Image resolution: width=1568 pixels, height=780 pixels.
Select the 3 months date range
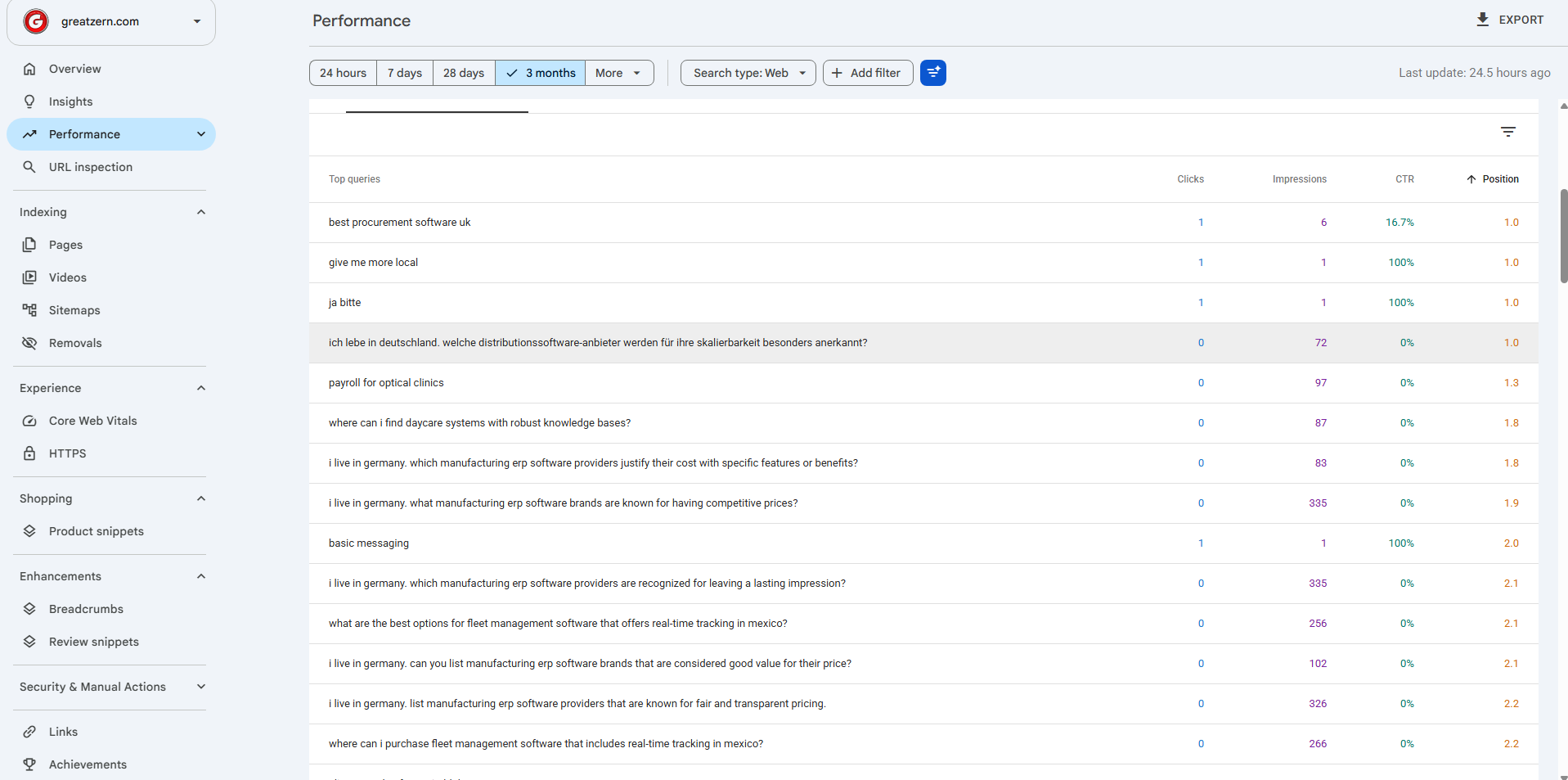click(541, 73)
